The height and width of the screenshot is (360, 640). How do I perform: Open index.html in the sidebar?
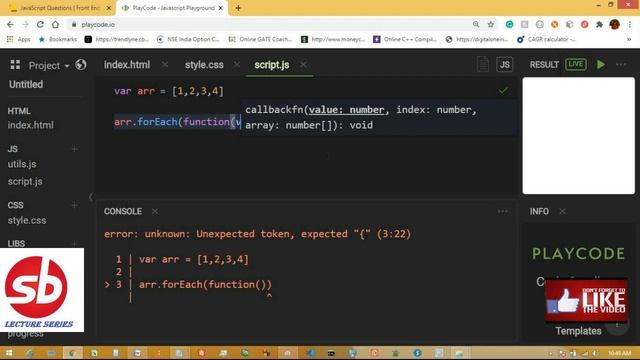click(x=31, y=125)
